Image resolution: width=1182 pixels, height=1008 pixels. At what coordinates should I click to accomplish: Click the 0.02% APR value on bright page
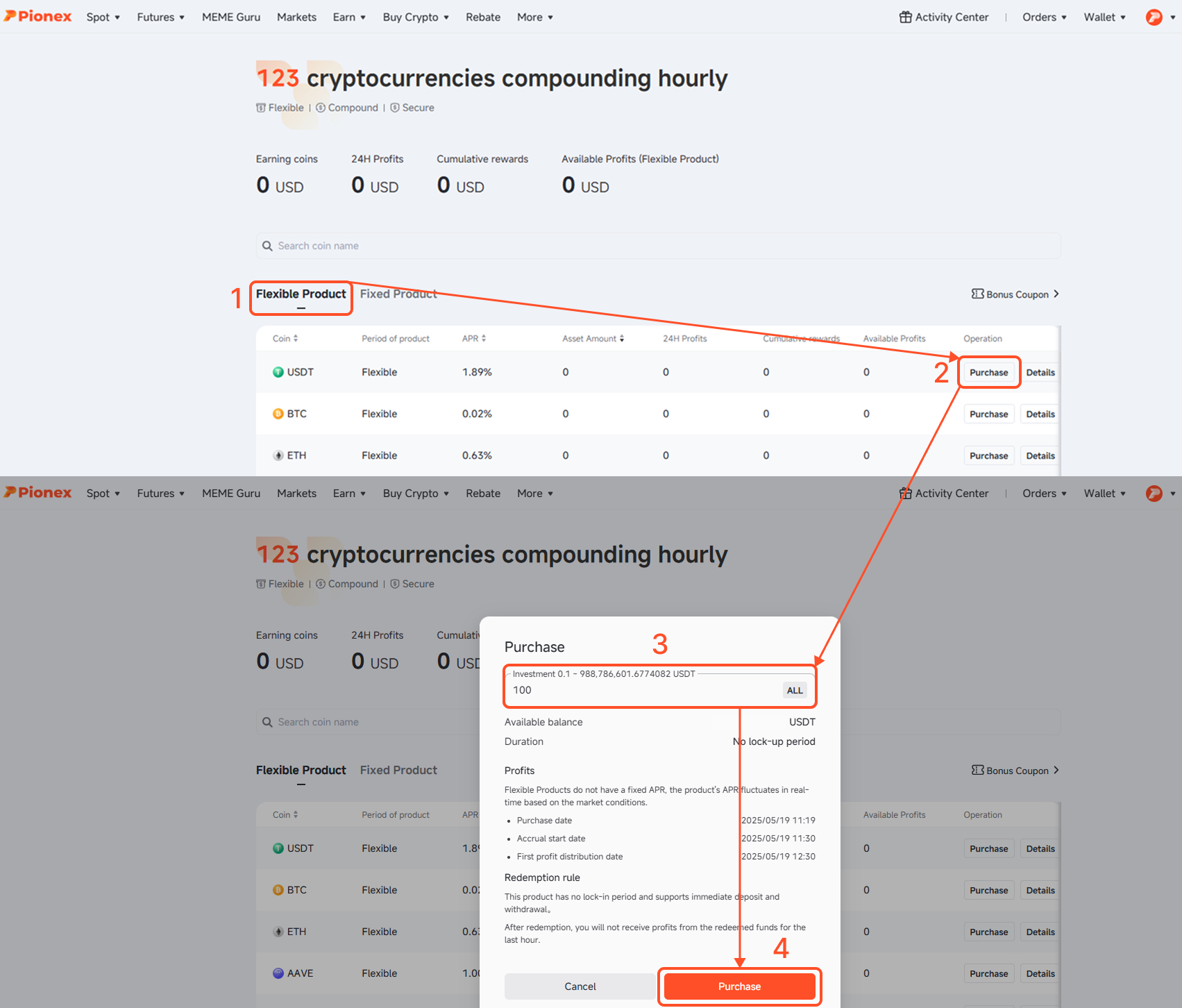point(477,414)
